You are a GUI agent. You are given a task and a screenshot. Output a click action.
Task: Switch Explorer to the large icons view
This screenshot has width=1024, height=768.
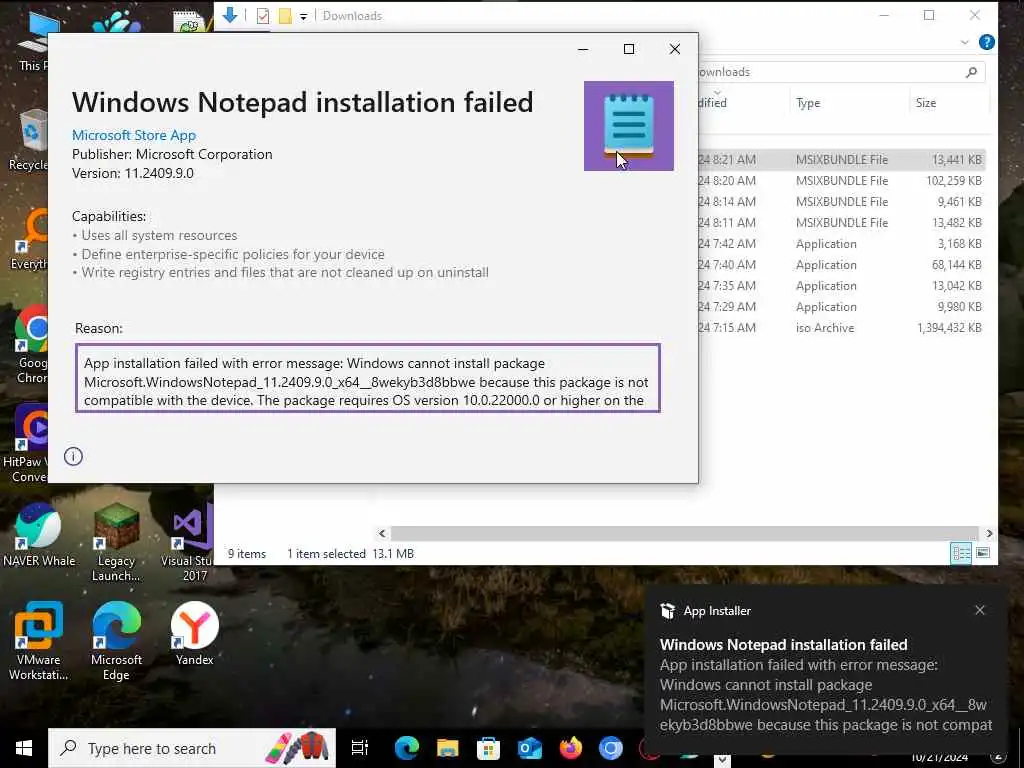(x=983, y=553)
